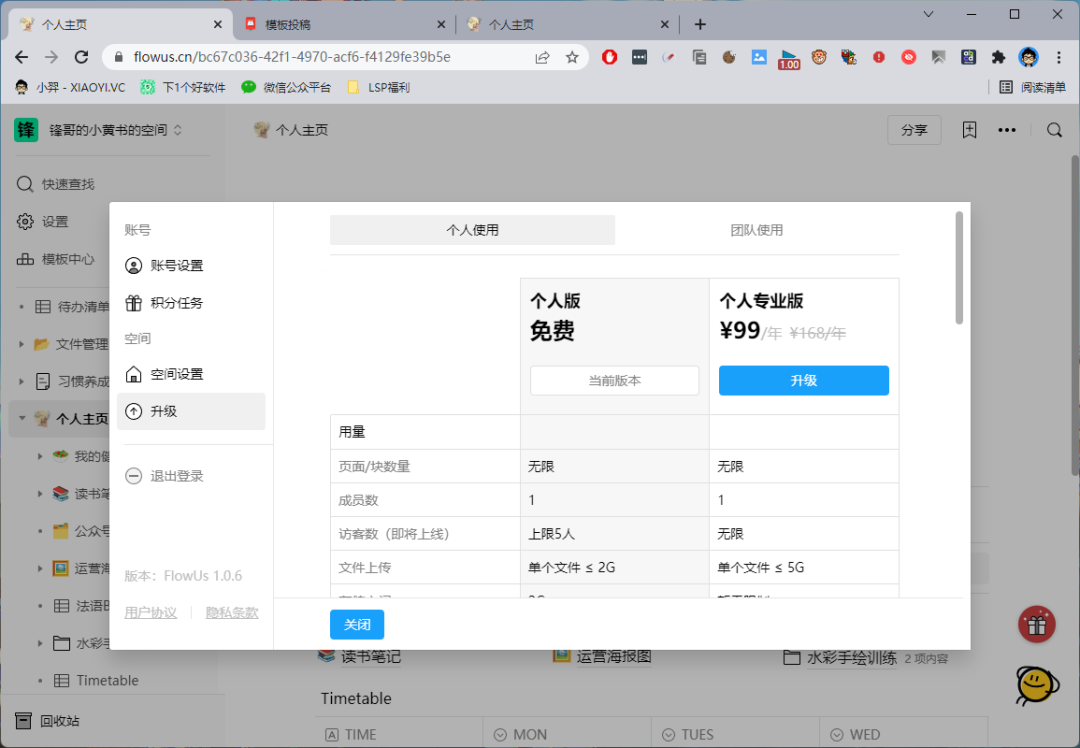
Task: Click the bookmark favorites icon beside share
Action: click(x=969, y=130)
